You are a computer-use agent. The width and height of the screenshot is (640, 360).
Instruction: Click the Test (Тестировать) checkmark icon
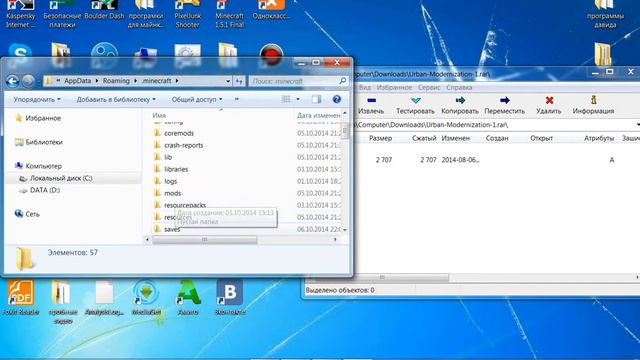point(416,100)
